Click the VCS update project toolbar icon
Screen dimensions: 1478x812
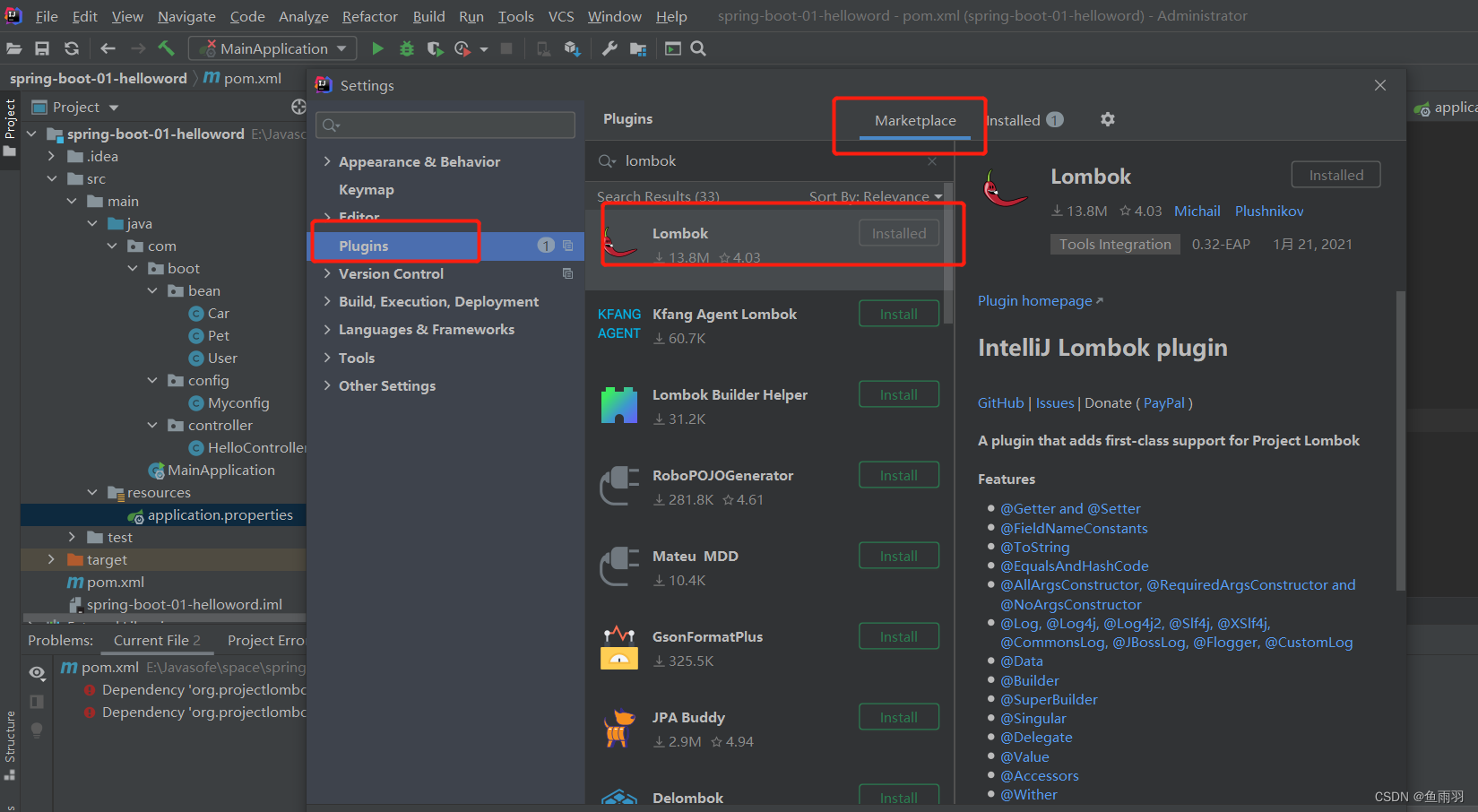[x=572, y=48]
